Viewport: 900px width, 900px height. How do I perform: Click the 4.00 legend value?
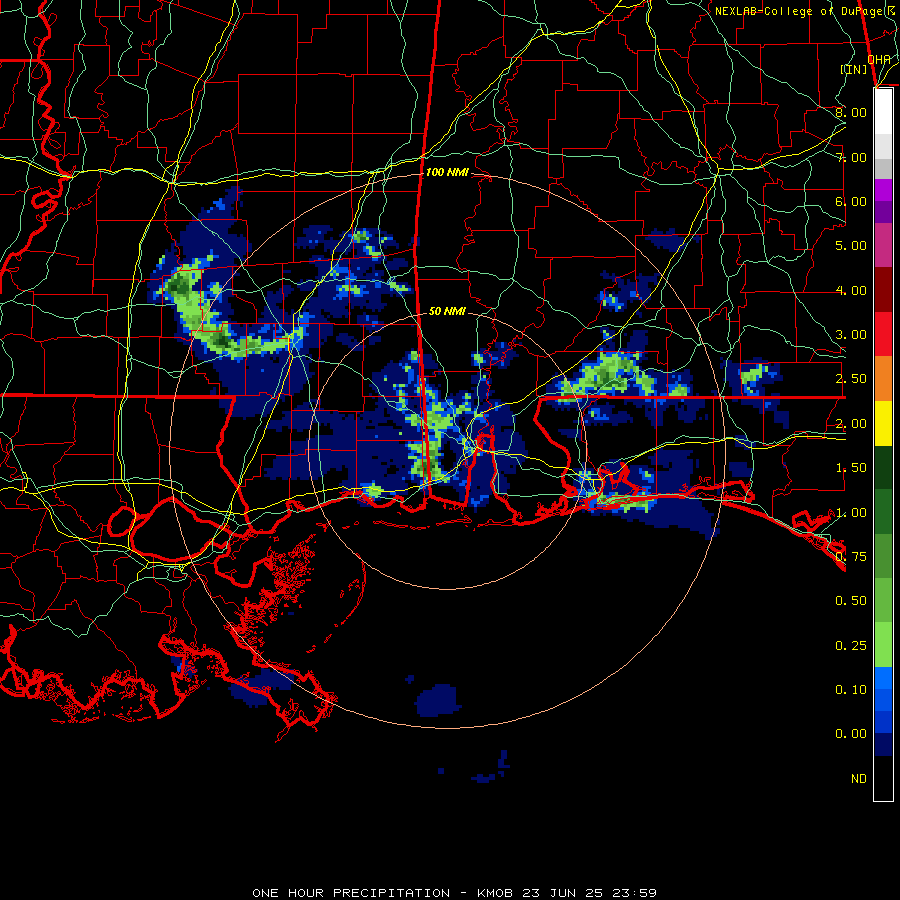pyautogui.click(x=851, y=290)
